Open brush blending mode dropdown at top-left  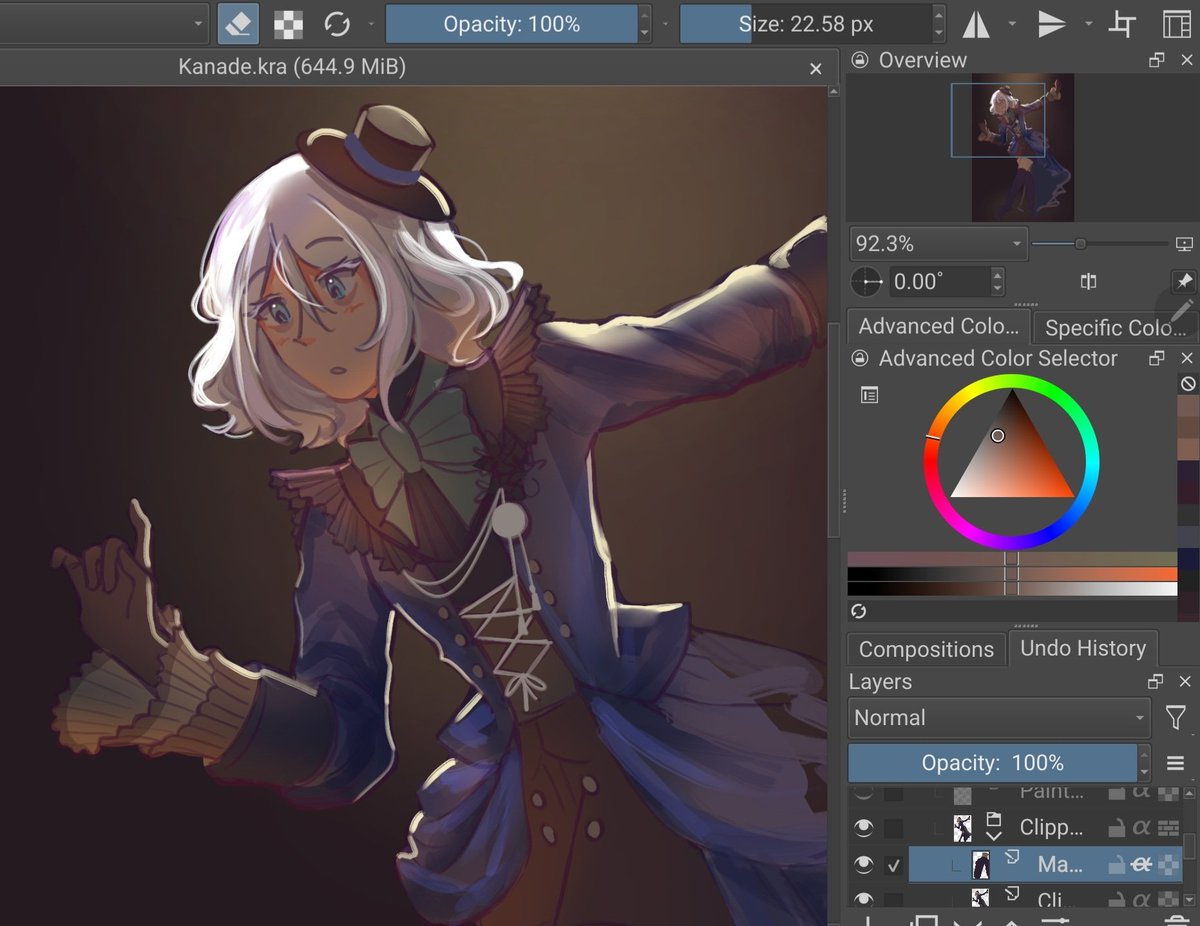click(x=104, y=23)
